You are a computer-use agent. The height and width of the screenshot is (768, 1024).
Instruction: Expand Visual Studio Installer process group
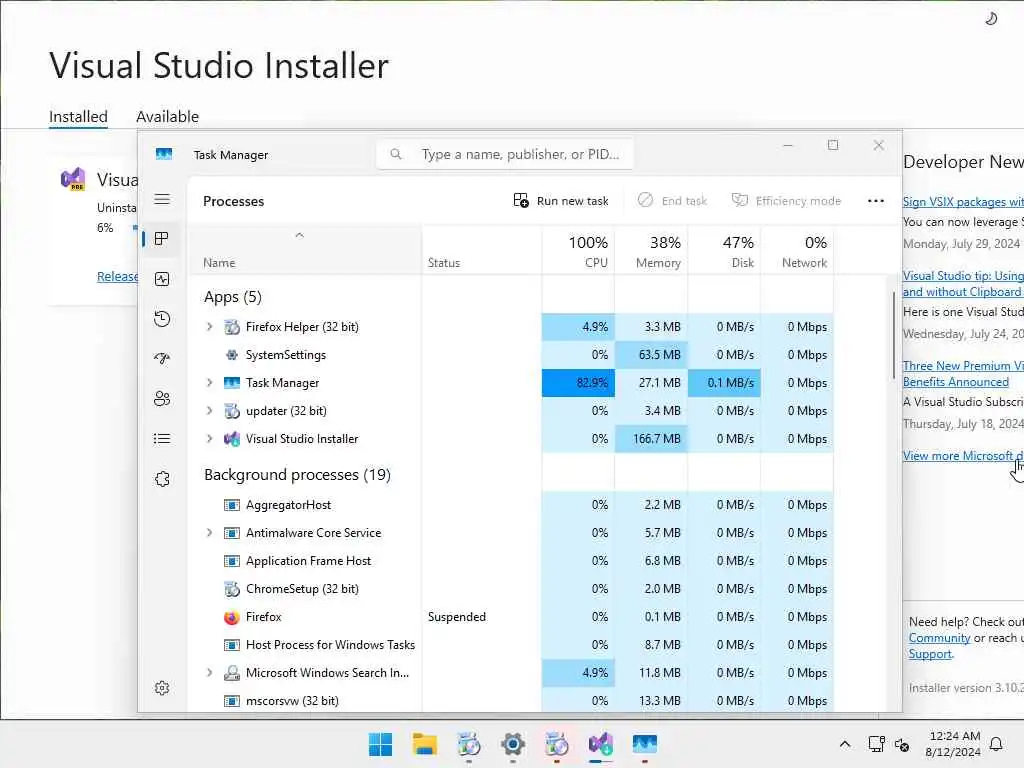click(209, 439)
